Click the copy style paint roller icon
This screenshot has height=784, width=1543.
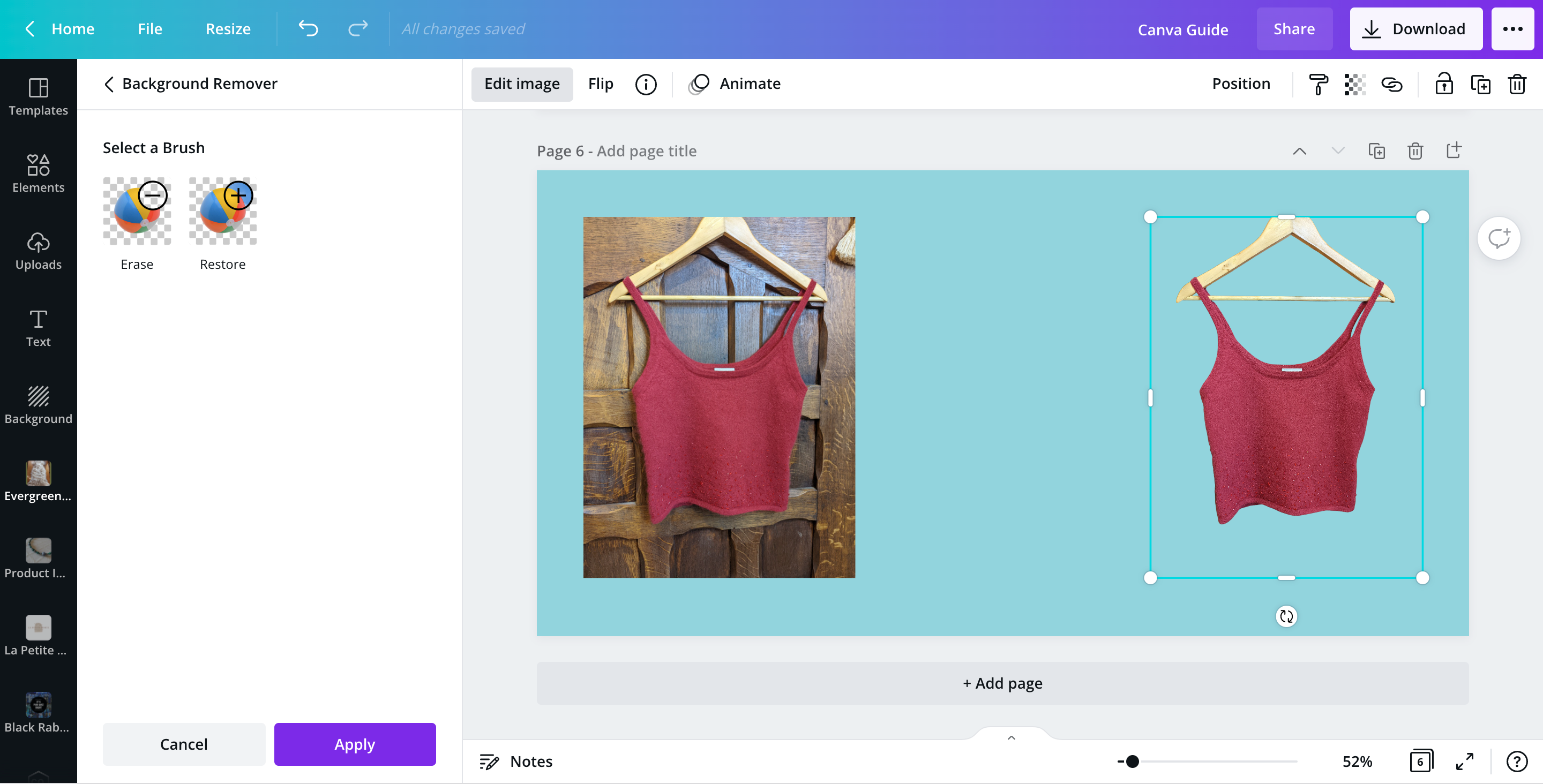[x=1317, y=84]
